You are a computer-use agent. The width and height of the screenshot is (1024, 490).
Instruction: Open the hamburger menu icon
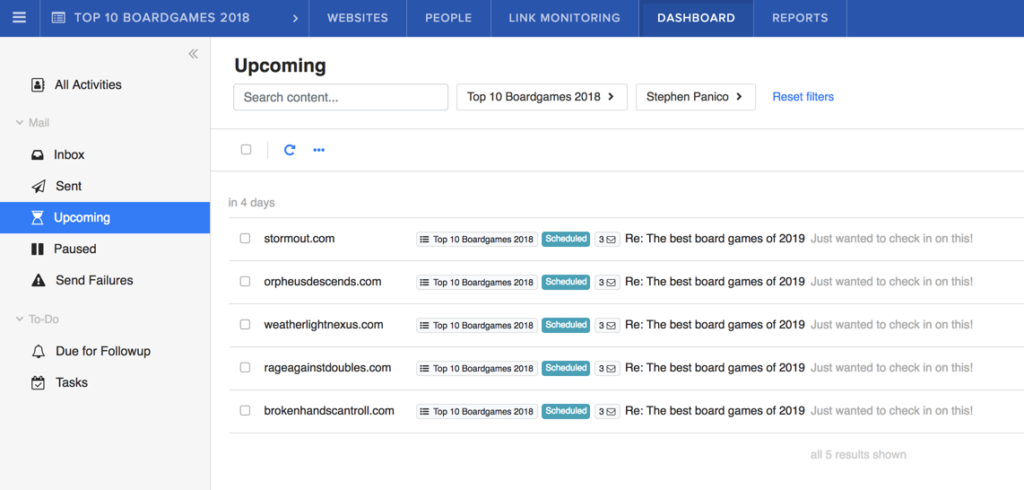pyautogui.click(x=19, y=18)
